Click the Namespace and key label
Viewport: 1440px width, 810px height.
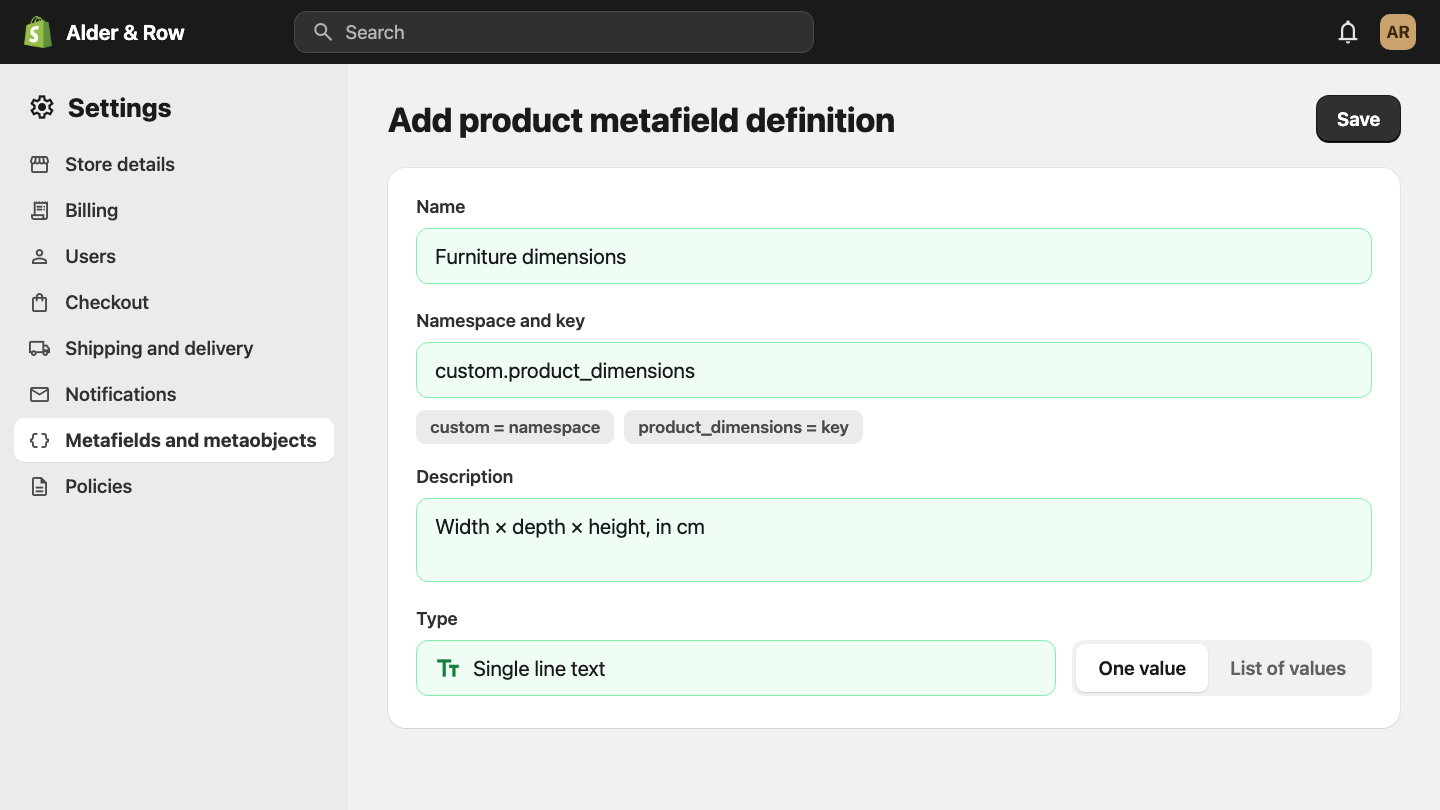click(x=501, y=321)
